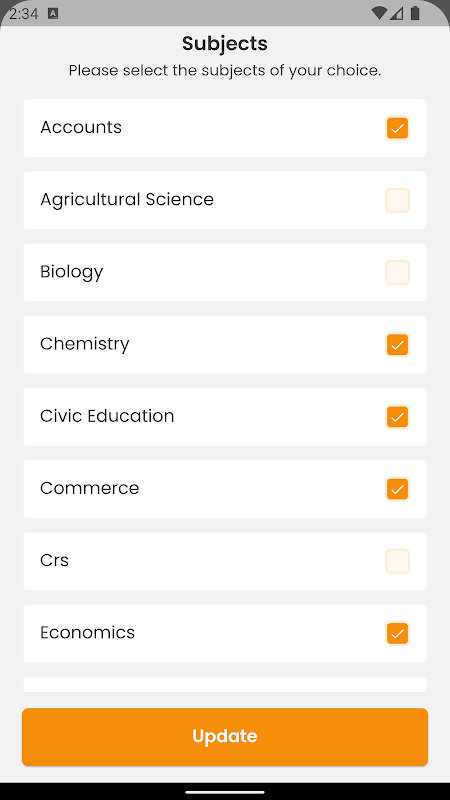Uncheck the Accounts checkbox
Image resolution: width=450 pixels, height=800 pixels.
pyautogui.click(x=397, y=128)
